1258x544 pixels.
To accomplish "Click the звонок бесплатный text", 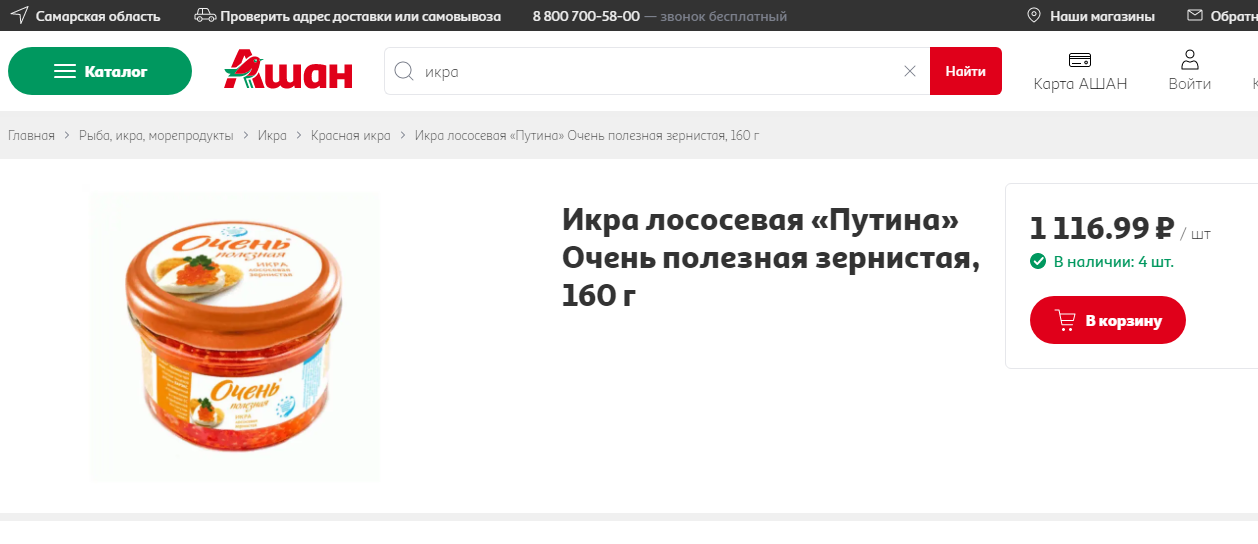I will 723,16.
